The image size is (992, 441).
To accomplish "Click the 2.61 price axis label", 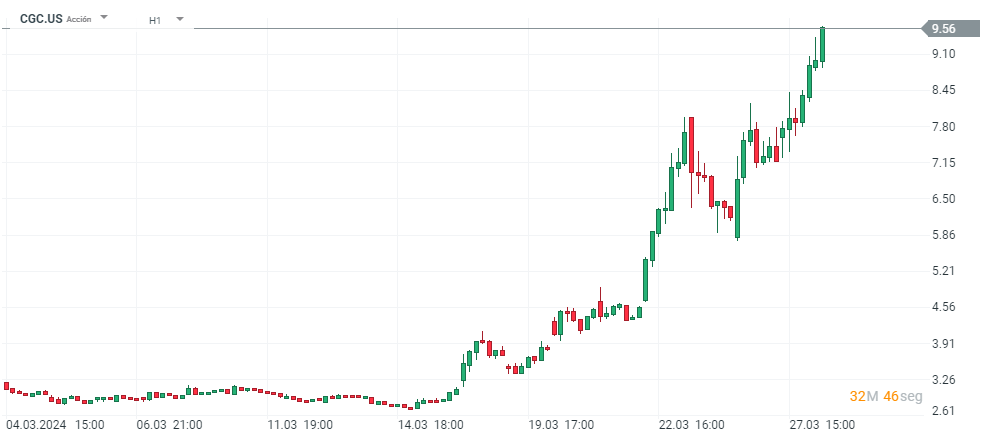I will pyautogui.click(x=942, y=410).
